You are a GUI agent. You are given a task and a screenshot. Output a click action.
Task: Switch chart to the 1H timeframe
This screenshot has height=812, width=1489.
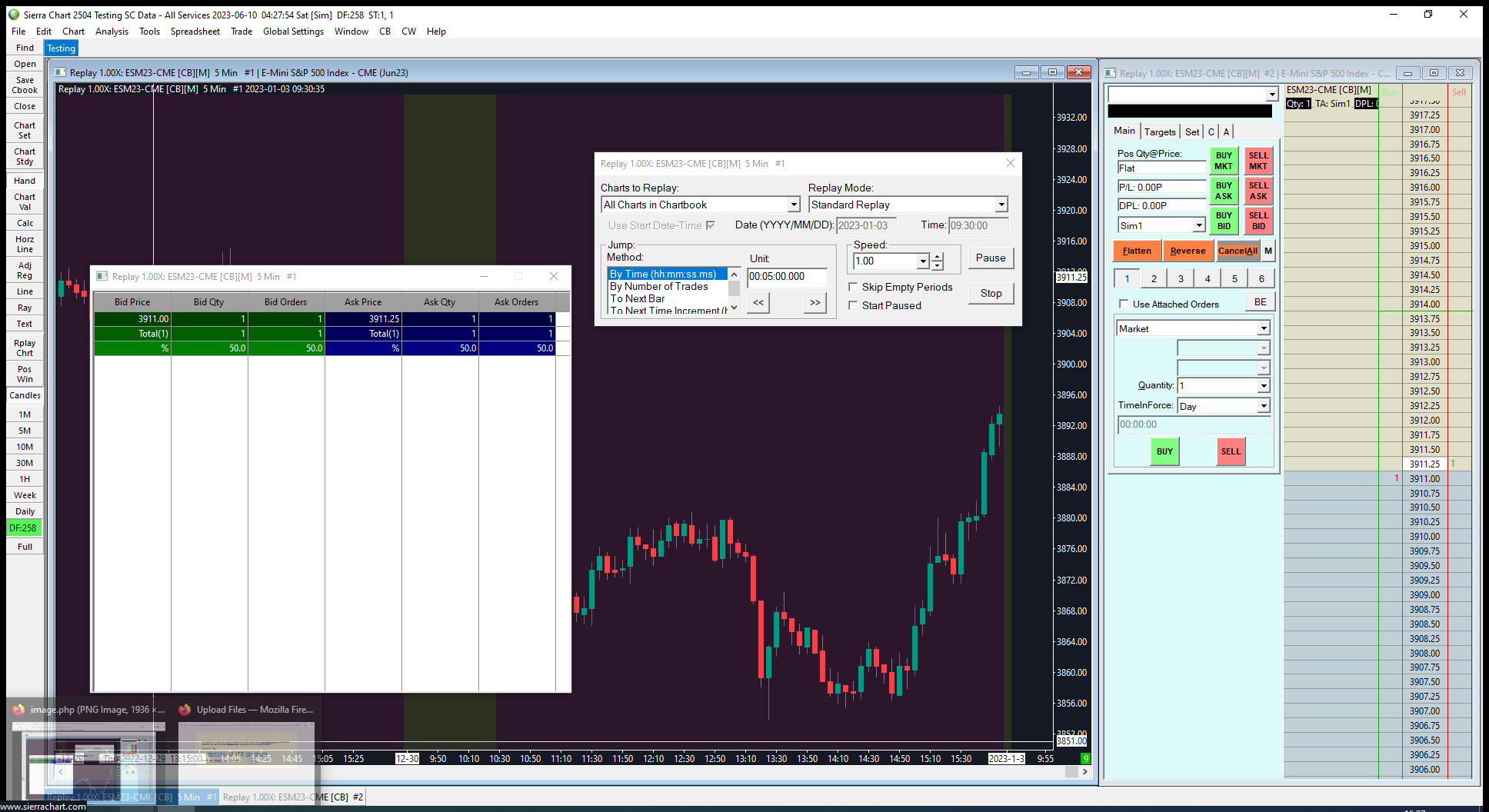pos(25,479)
